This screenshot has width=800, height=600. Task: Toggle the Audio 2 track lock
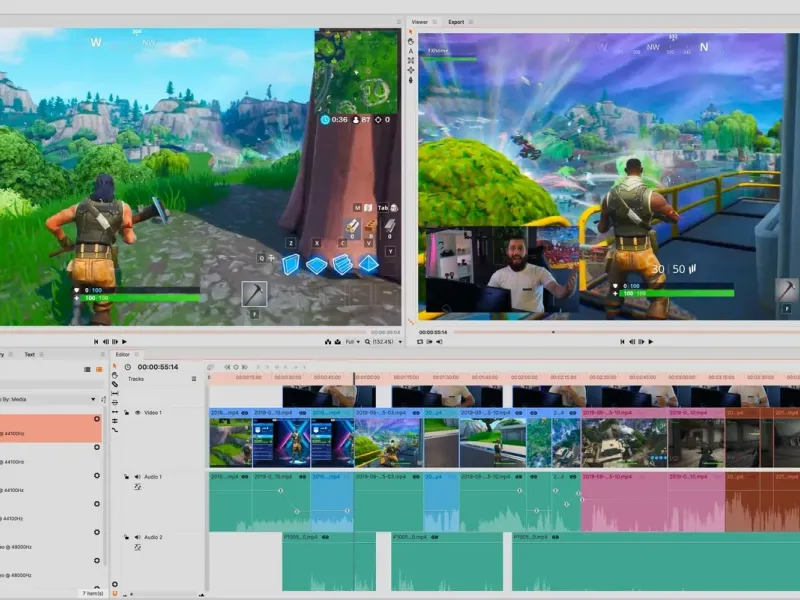[x=127, y=537]
